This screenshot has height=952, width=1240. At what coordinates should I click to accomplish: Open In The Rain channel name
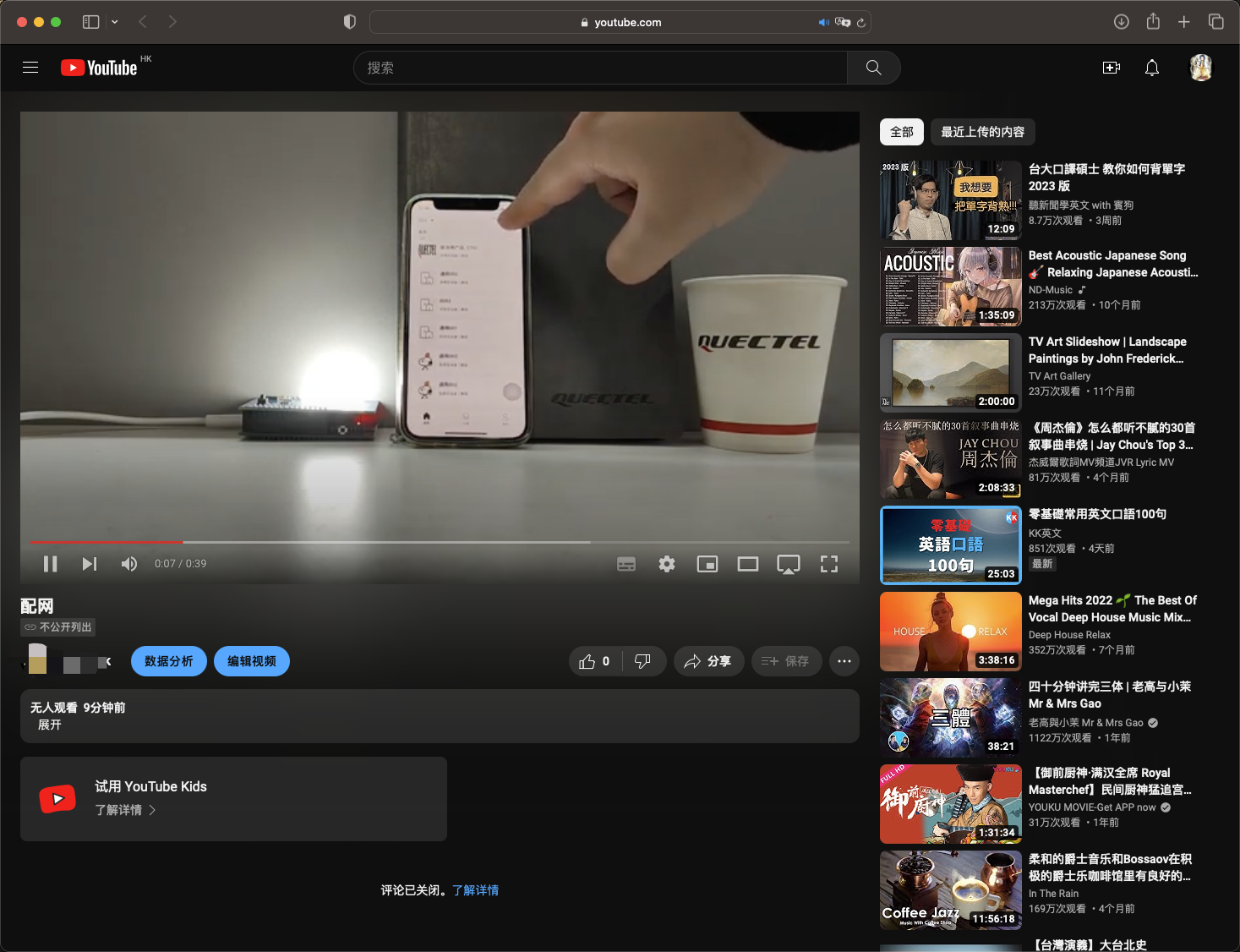(1054, 894)
